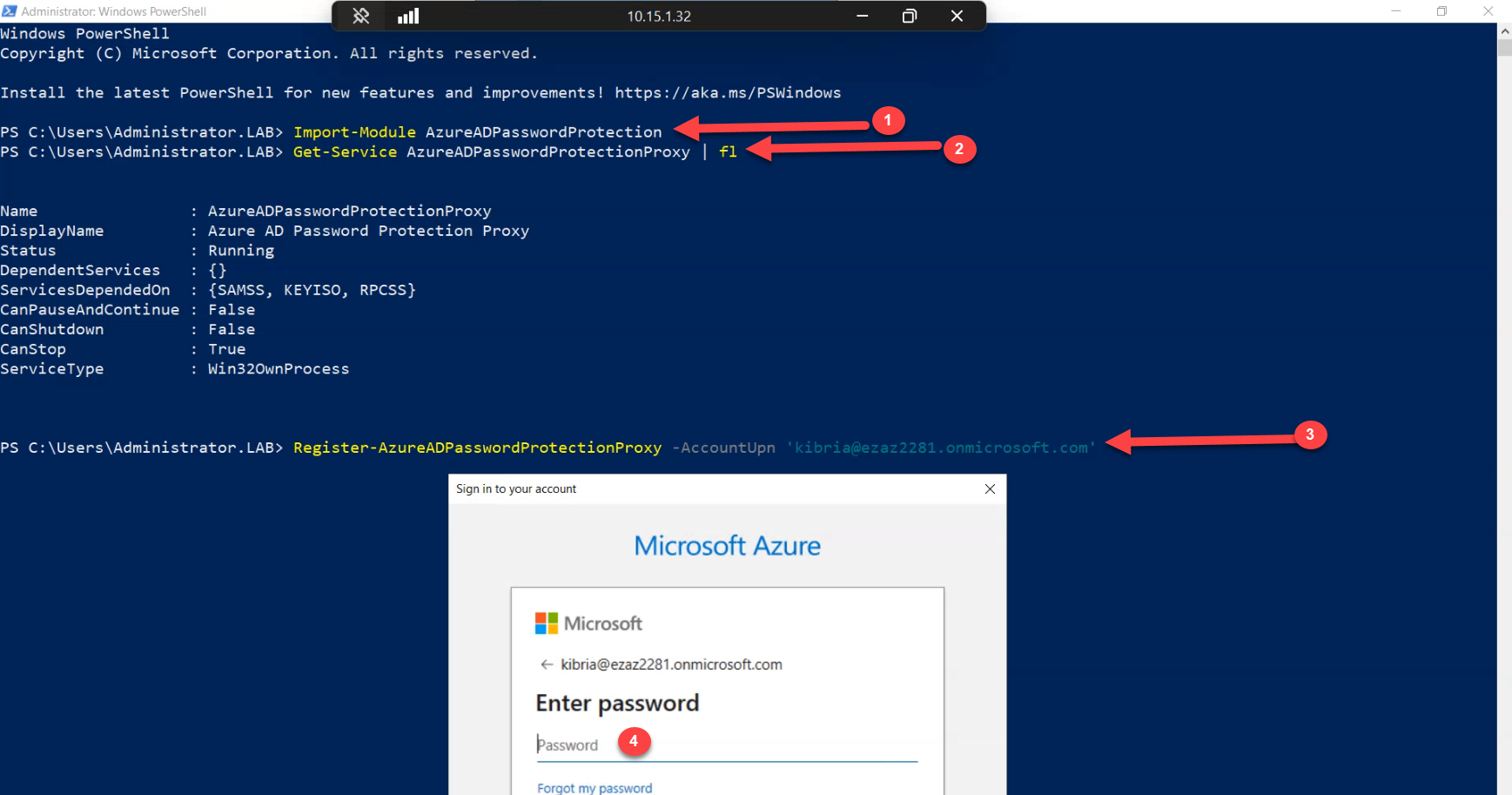The image size is (1512, 795).
Task: Click the https://aka.ms/PSWindows URL text
Action: click(728, 92)
